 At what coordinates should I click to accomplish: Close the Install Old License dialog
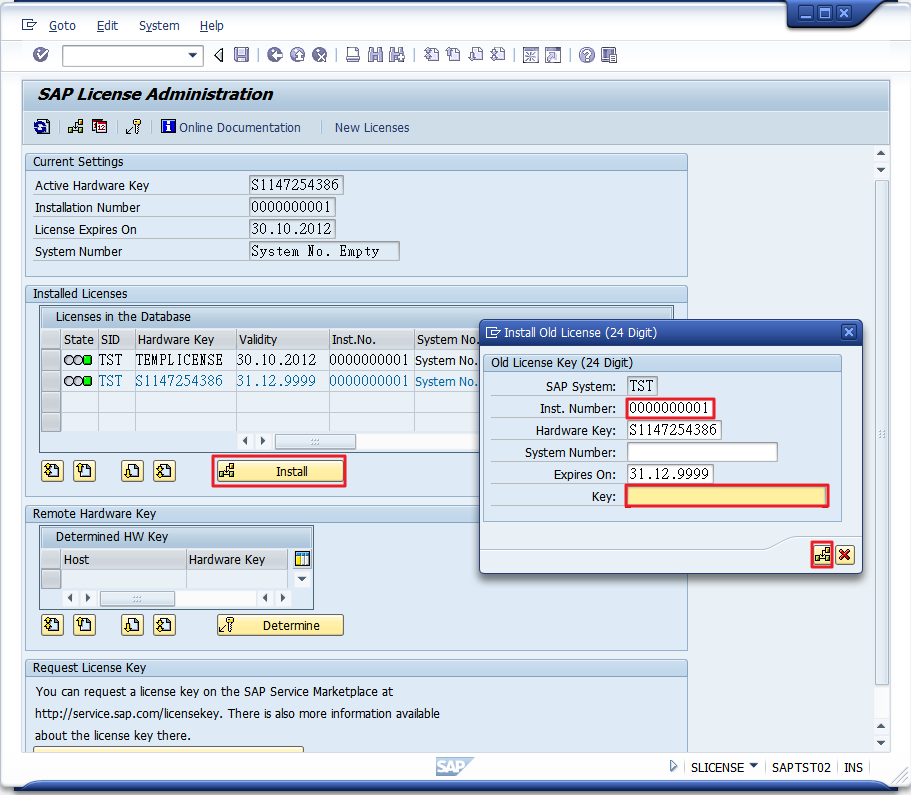(849, 332)
